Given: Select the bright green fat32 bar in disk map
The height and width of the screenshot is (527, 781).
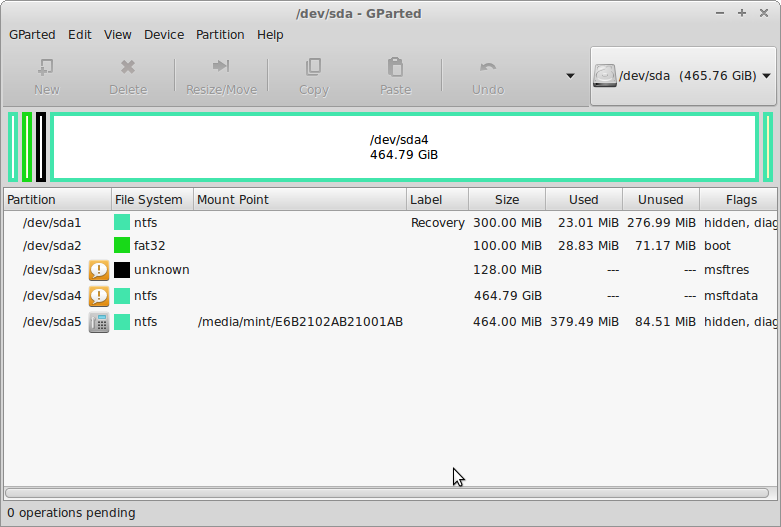Looking at the screenshot, I should (x=27, y=147).
